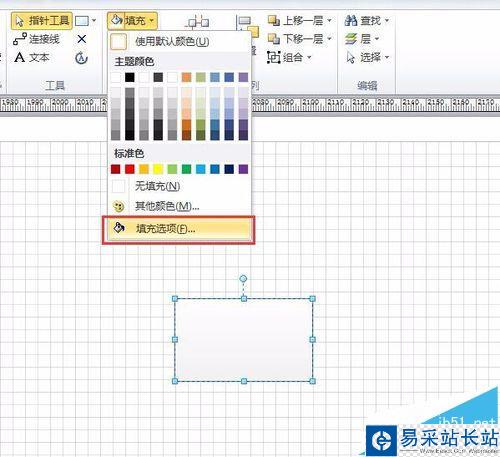Screen dimensions: 500x457
Task: Select the yellow standard color swatch
Action: pyautogui.click(x=158, y=169)
